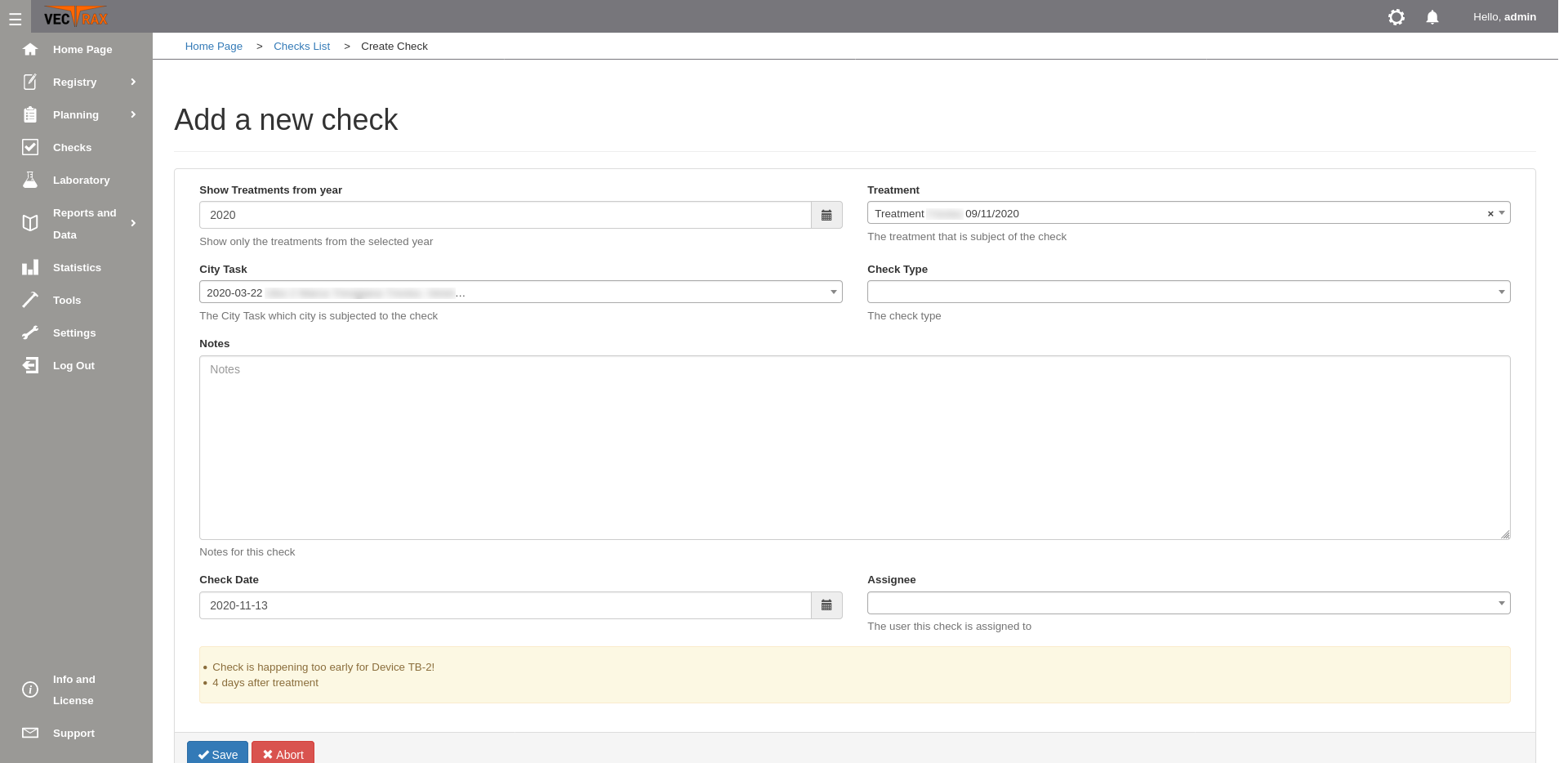
Task: Click the Vectrax logo
Action: click(x=76, y=16)
